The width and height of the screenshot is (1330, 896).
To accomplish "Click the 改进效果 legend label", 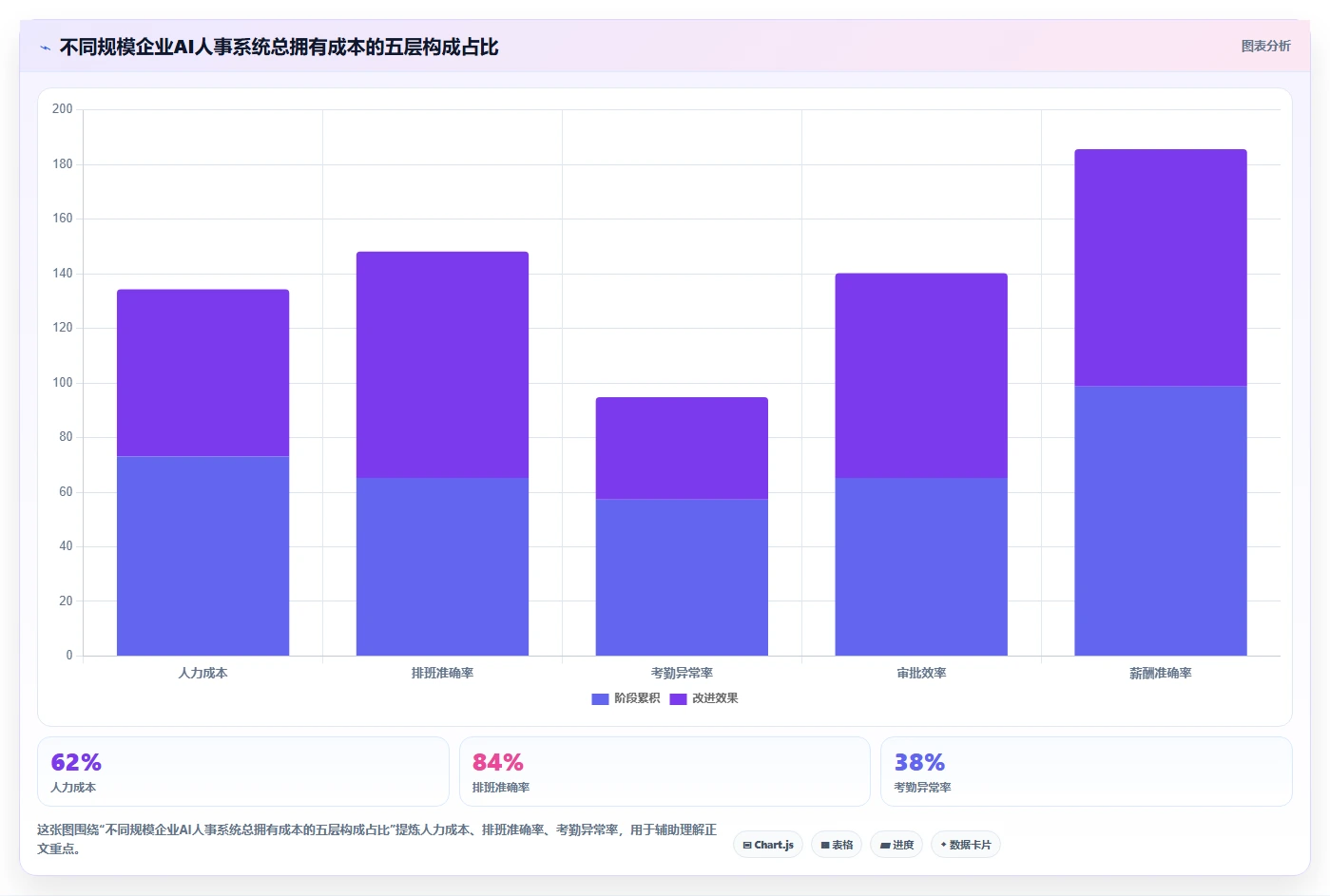I will (715, 698).
